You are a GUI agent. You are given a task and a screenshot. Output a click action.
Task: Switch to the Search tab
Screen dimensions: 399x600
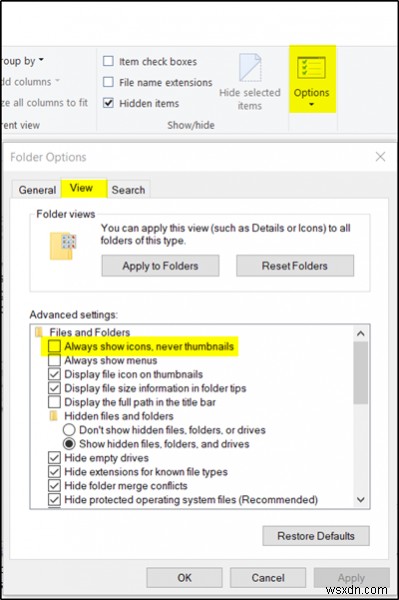128,190
